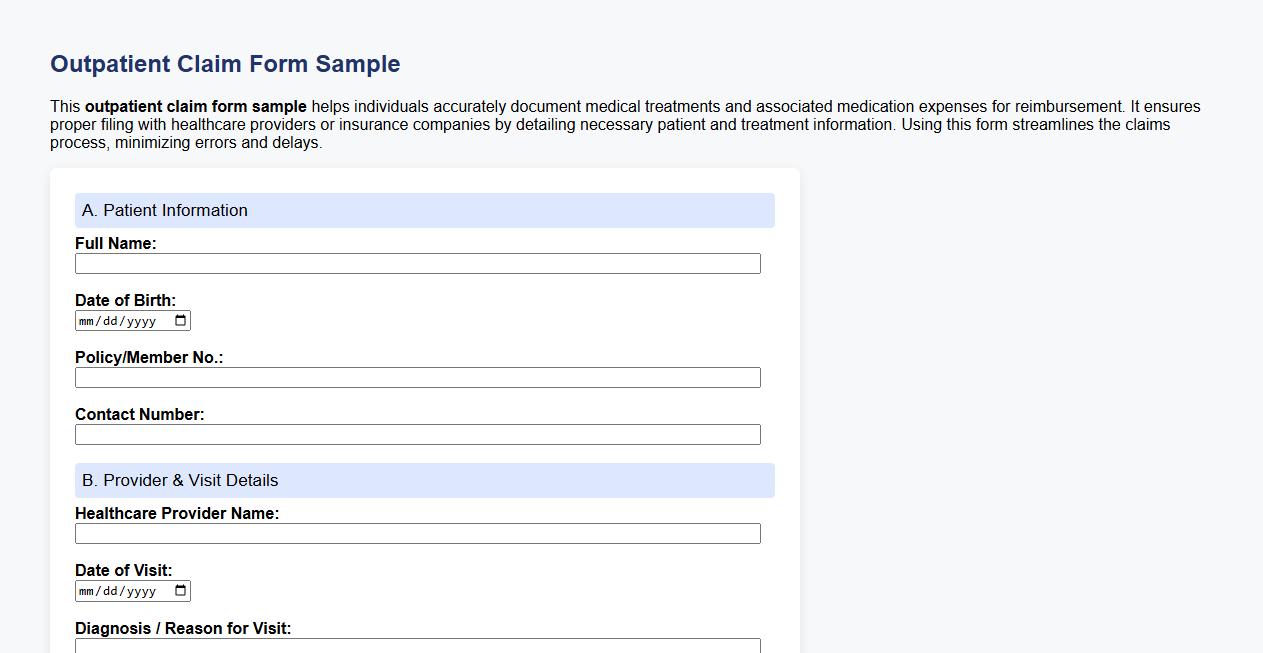Click the Healthcare Provider Name input field
This screenshot has width=1263, height=653.
coord(418,533)
